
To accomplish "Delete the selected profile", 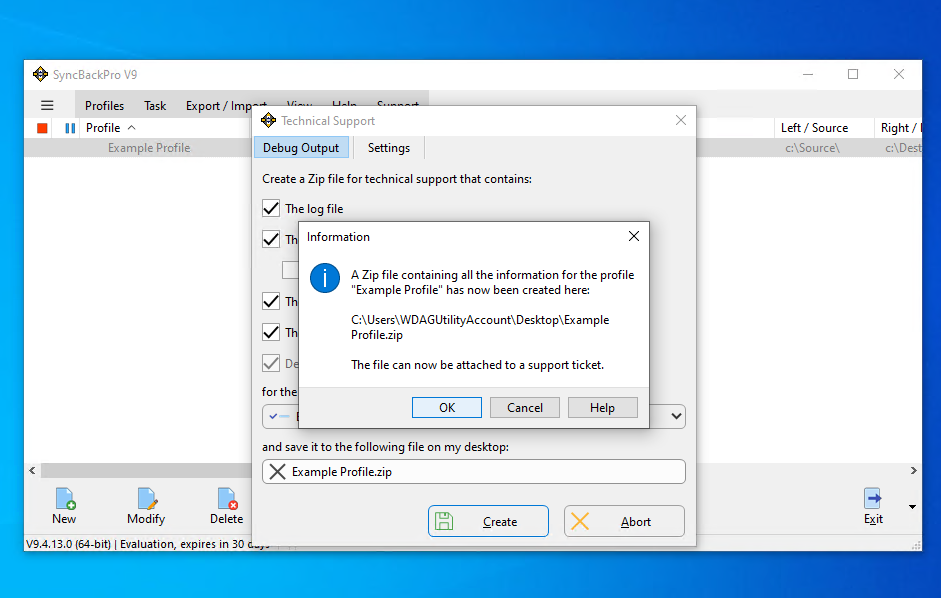I will [x=226, y=506].
